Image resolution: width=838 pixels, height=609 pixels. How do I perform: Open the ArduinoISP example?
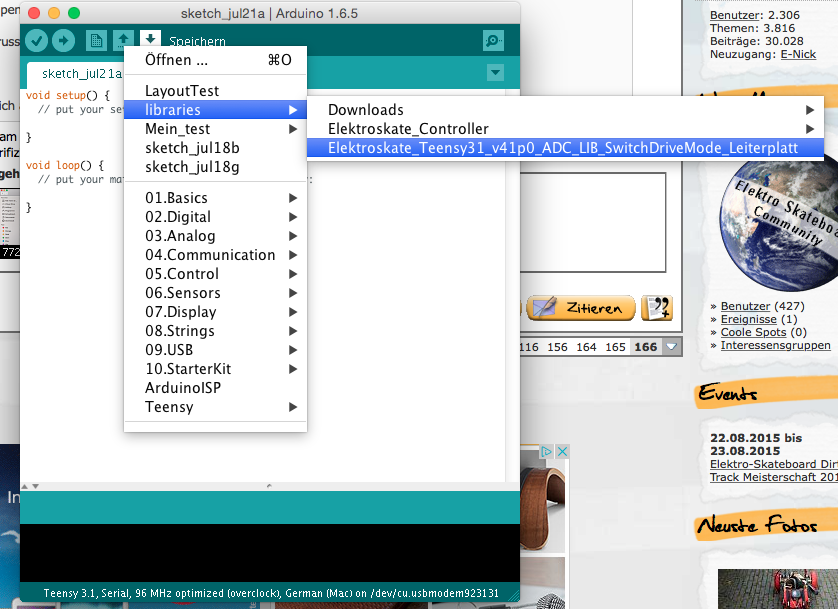click(215, 388)
